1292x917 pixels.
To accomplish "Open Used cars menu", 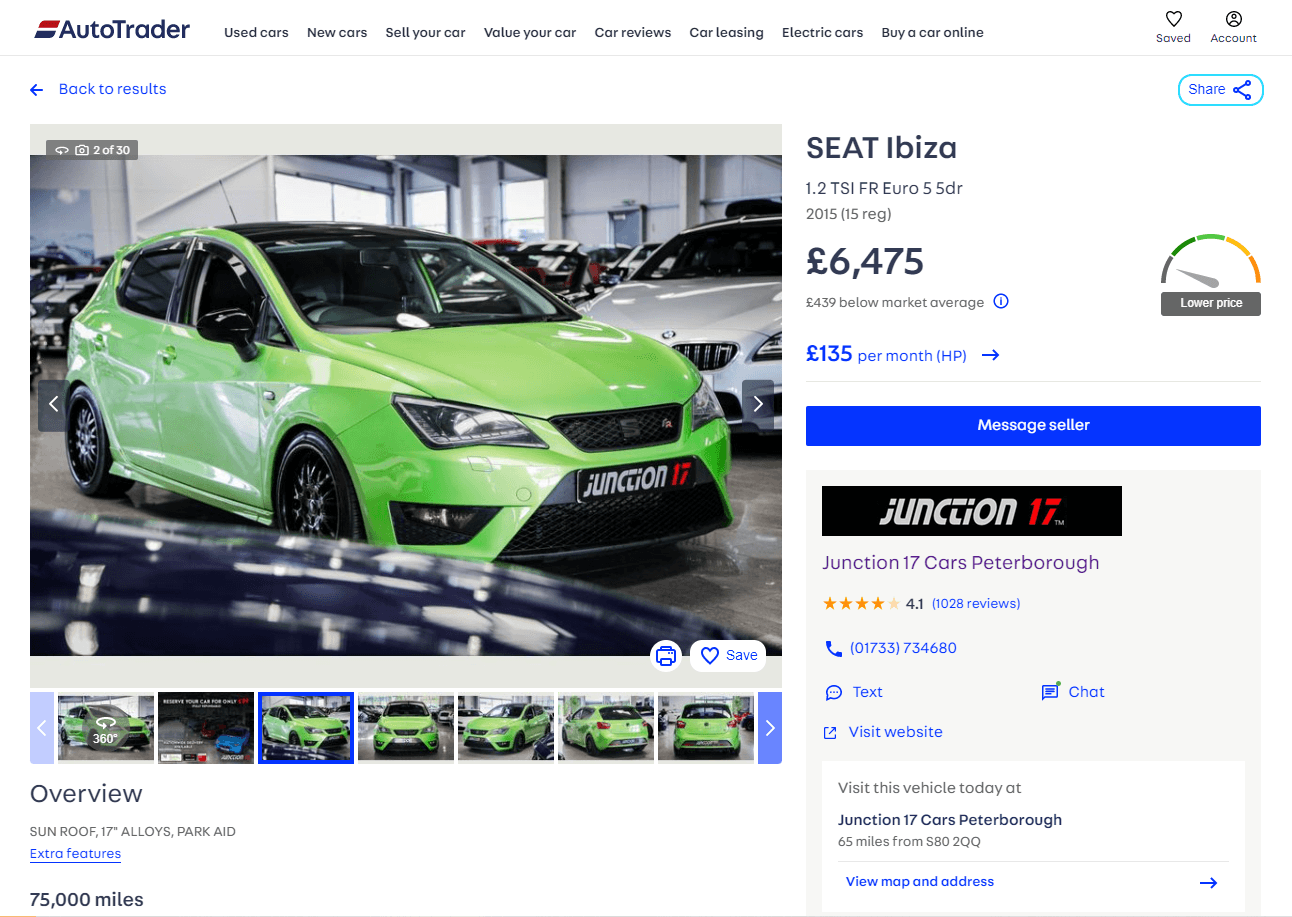I will click(x=256, y=33).
